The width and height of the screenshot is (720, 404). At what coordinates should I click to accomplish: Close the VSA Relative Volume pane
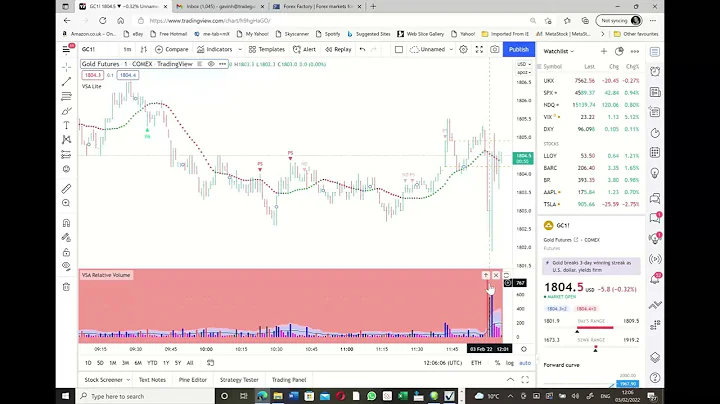496,275
